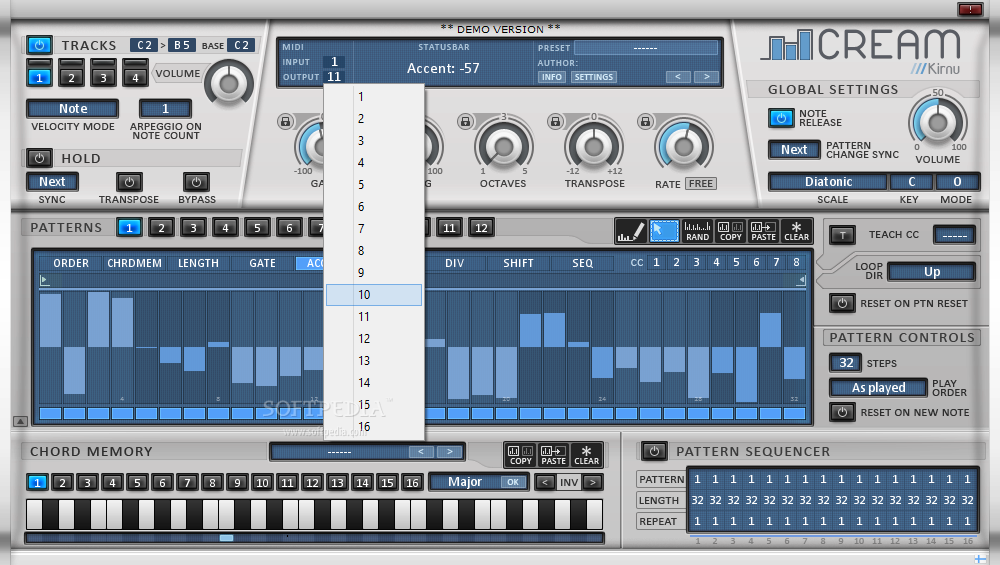Choose channel 10 from the list
The image size is (1000, 565).
click(x=374, y=295)
